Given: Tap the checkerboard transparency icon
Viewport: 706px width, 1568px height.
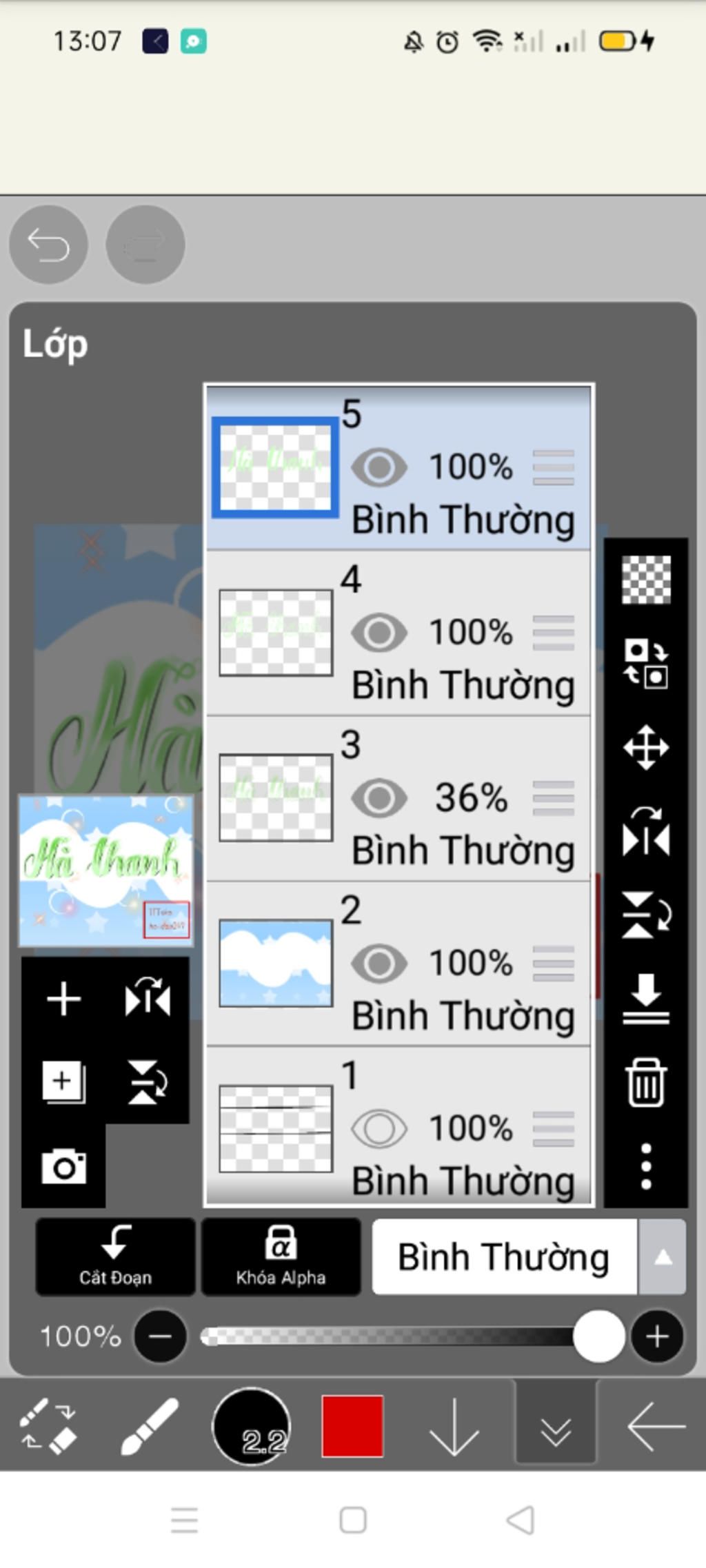Looking at the screenshot, I should pyautogui.click(x=645, y=580).
